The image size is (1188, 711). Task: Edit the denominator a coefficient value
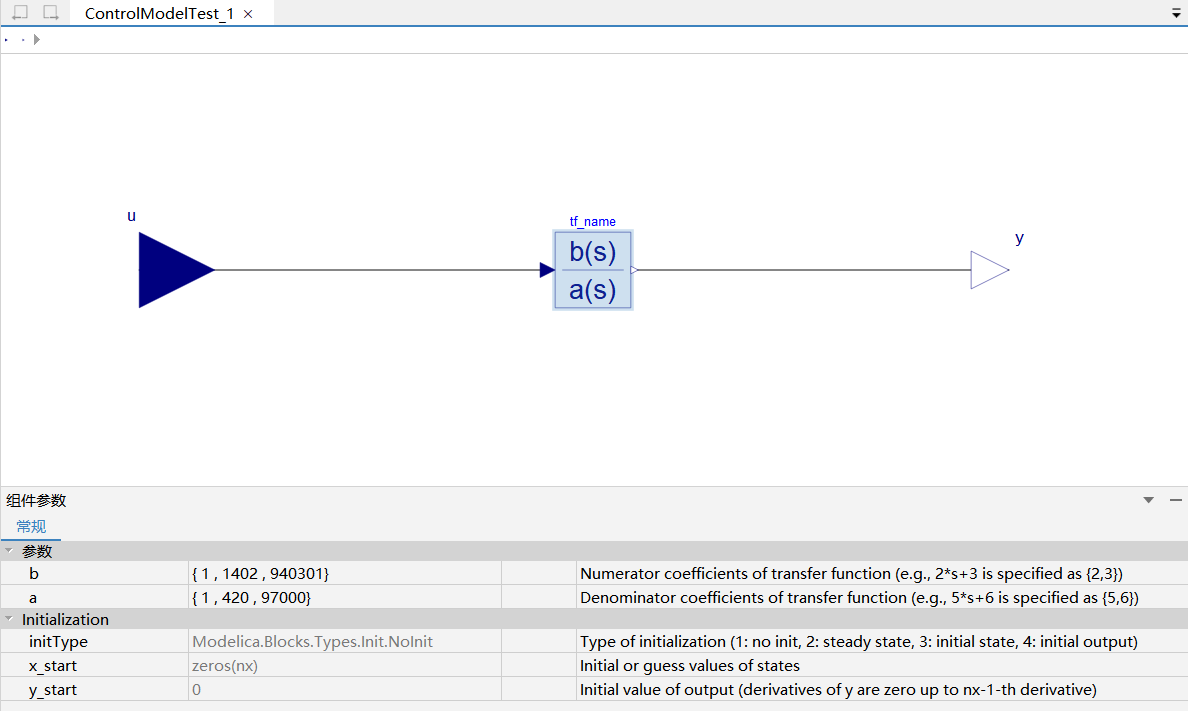click(343, 597)
